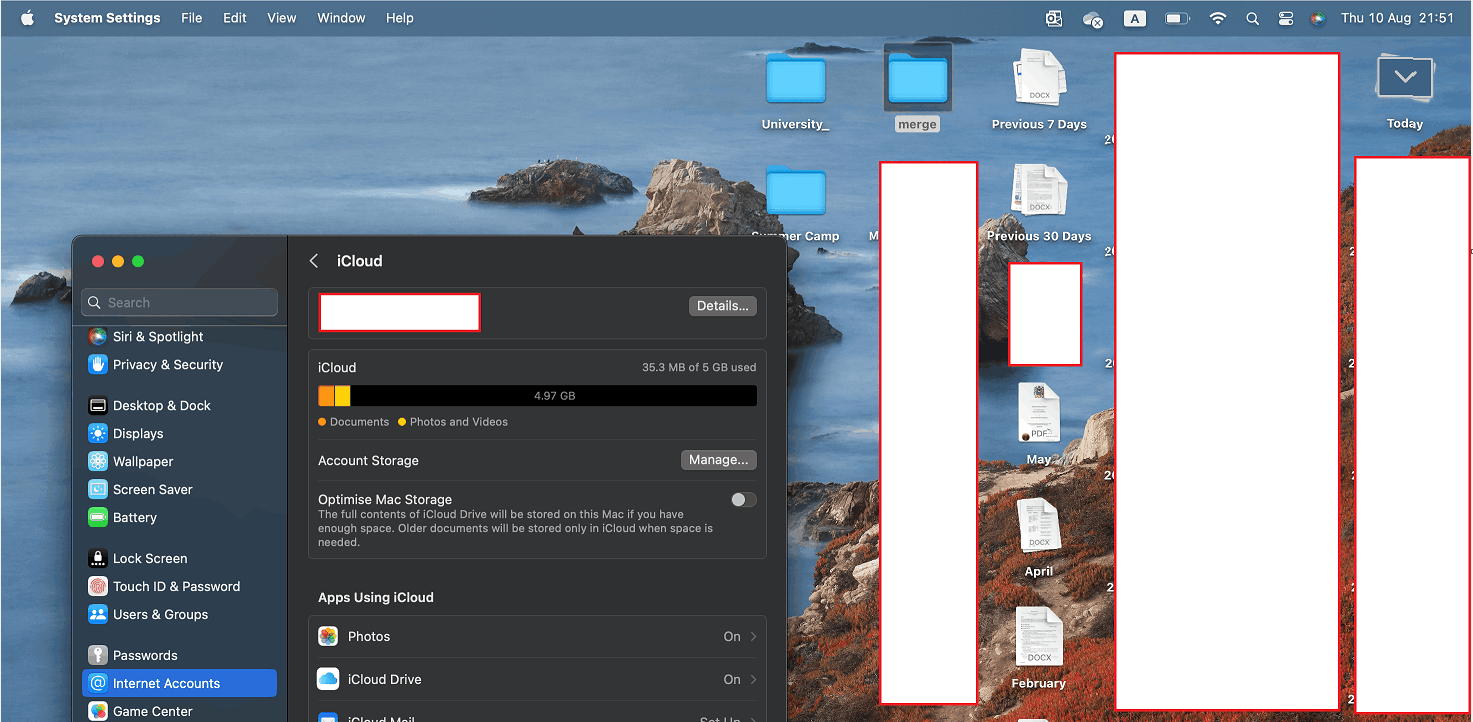Open Spotlight search from the menu bar

coord(1253,18)
